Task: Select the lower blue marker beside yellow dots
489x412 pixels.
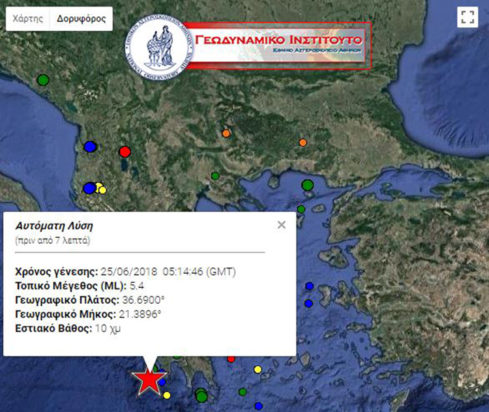Action: click(x=89, y=188)
